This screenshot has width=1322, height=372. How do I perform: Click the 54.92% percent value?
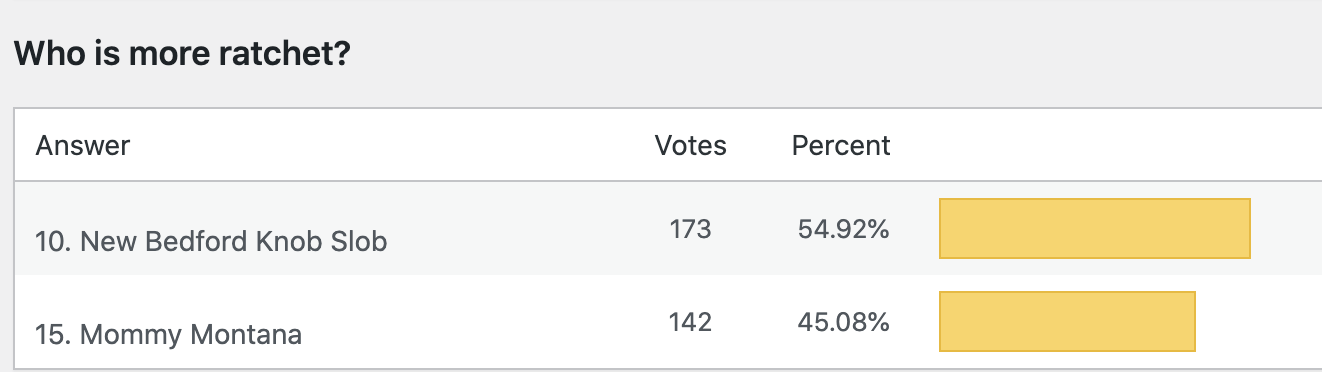pos(843,230)
